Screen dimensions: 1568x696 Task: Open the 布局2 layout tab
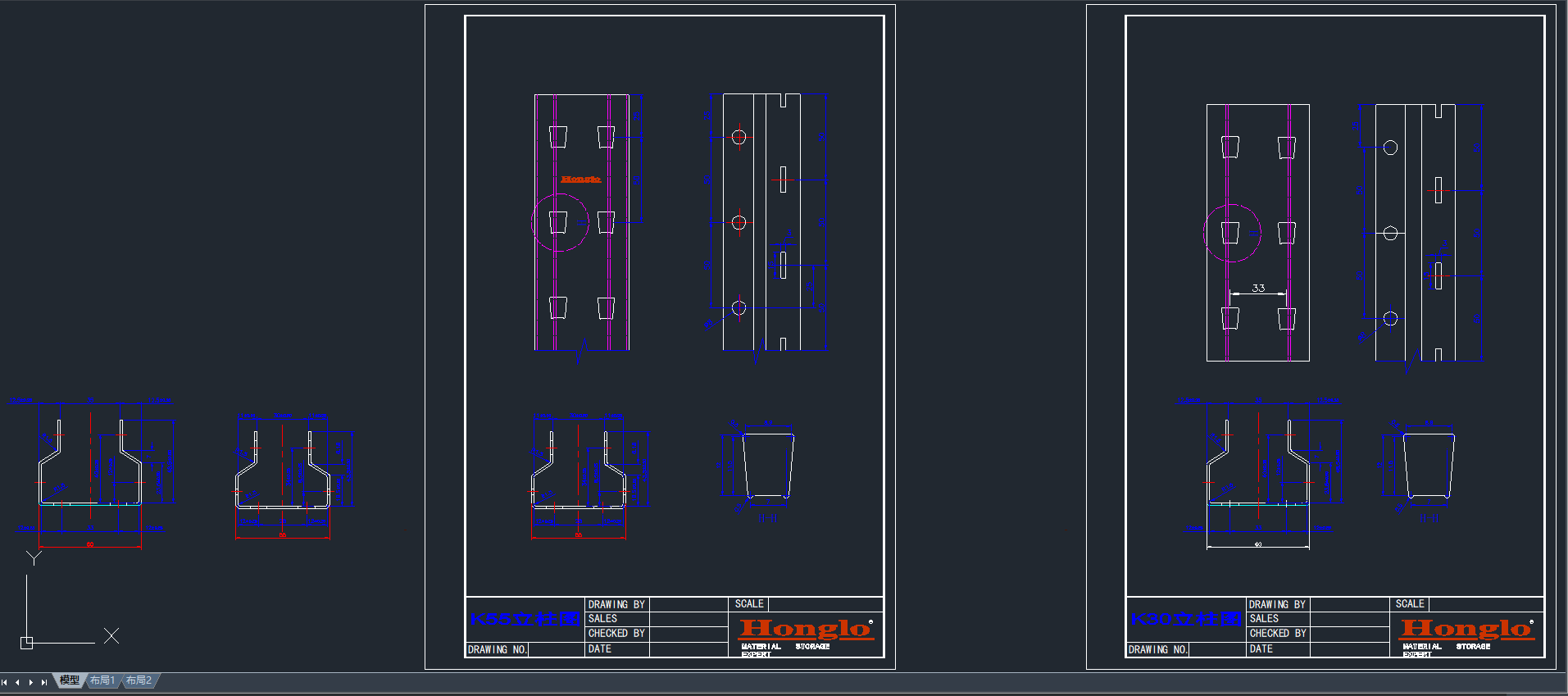tap(139, 680)
